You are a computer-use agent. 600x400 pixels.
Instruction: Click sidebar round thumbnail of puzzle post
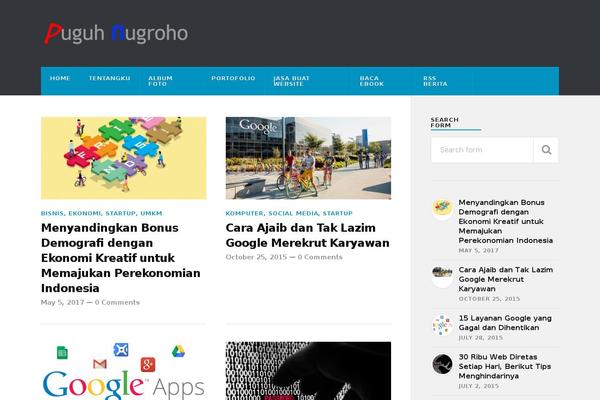coord(442,209)
